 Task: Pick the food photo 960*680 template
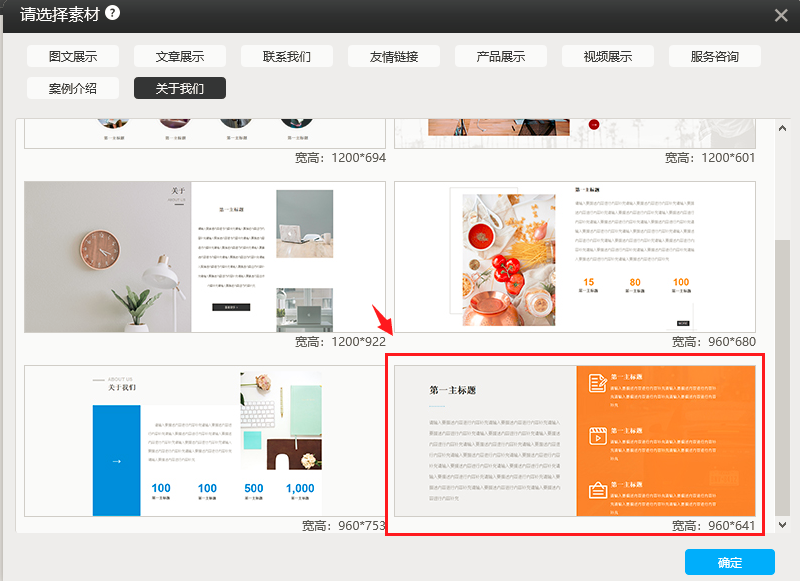(x=575, y=257)
